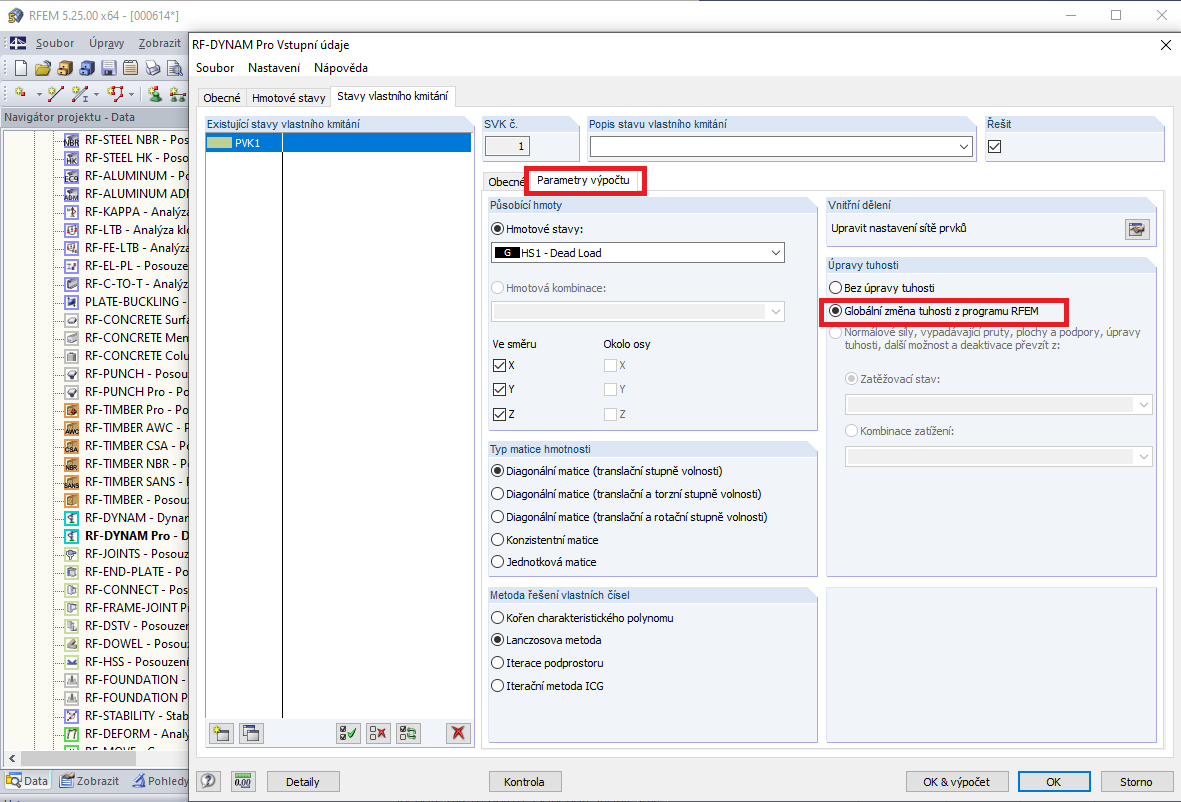Uncheck the Ve směru X checkbox
Image resolution: width=1181 pixels, height=802 pixels.
(499, 365)
